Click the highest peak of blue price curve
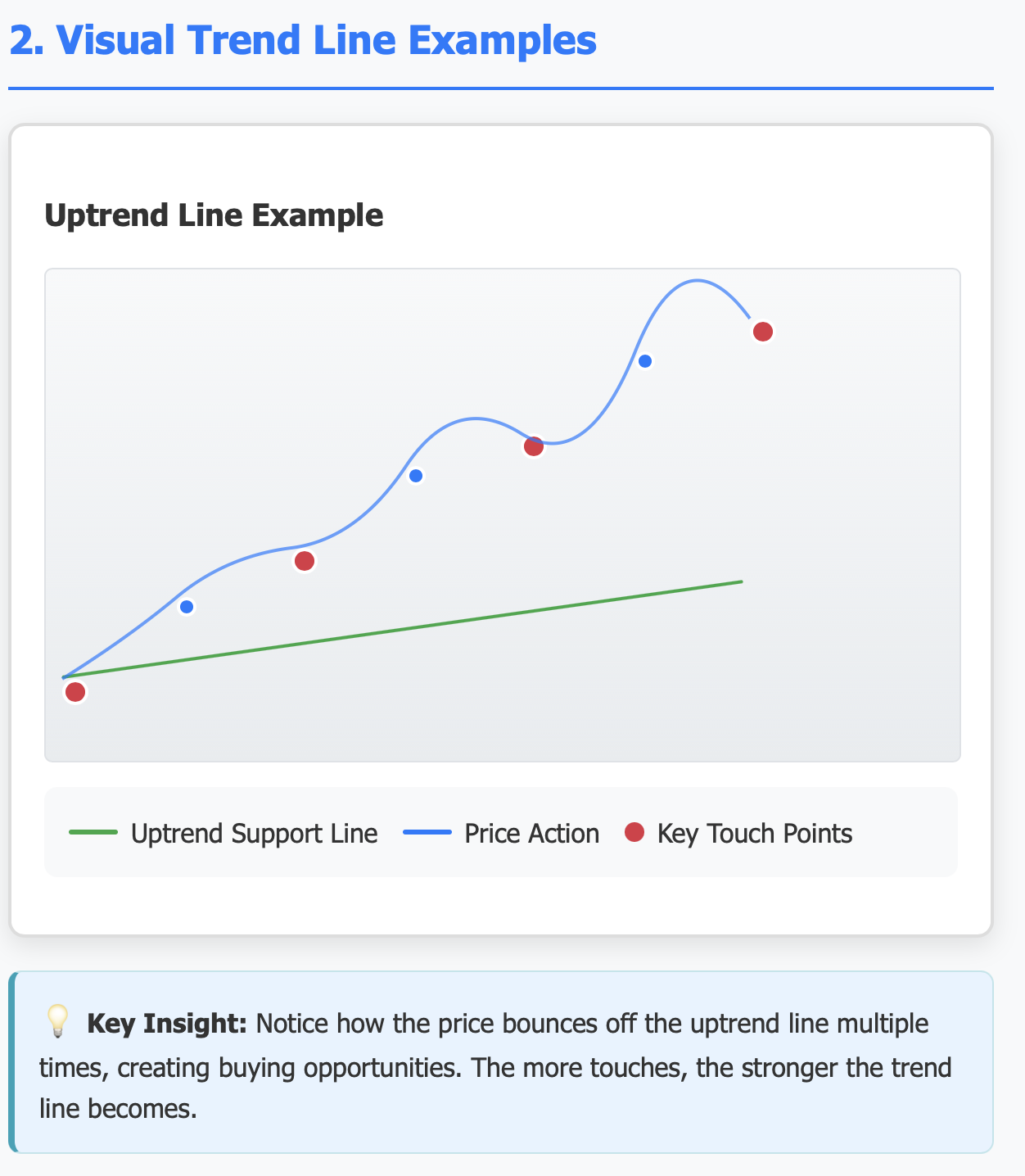 point(696,281)
